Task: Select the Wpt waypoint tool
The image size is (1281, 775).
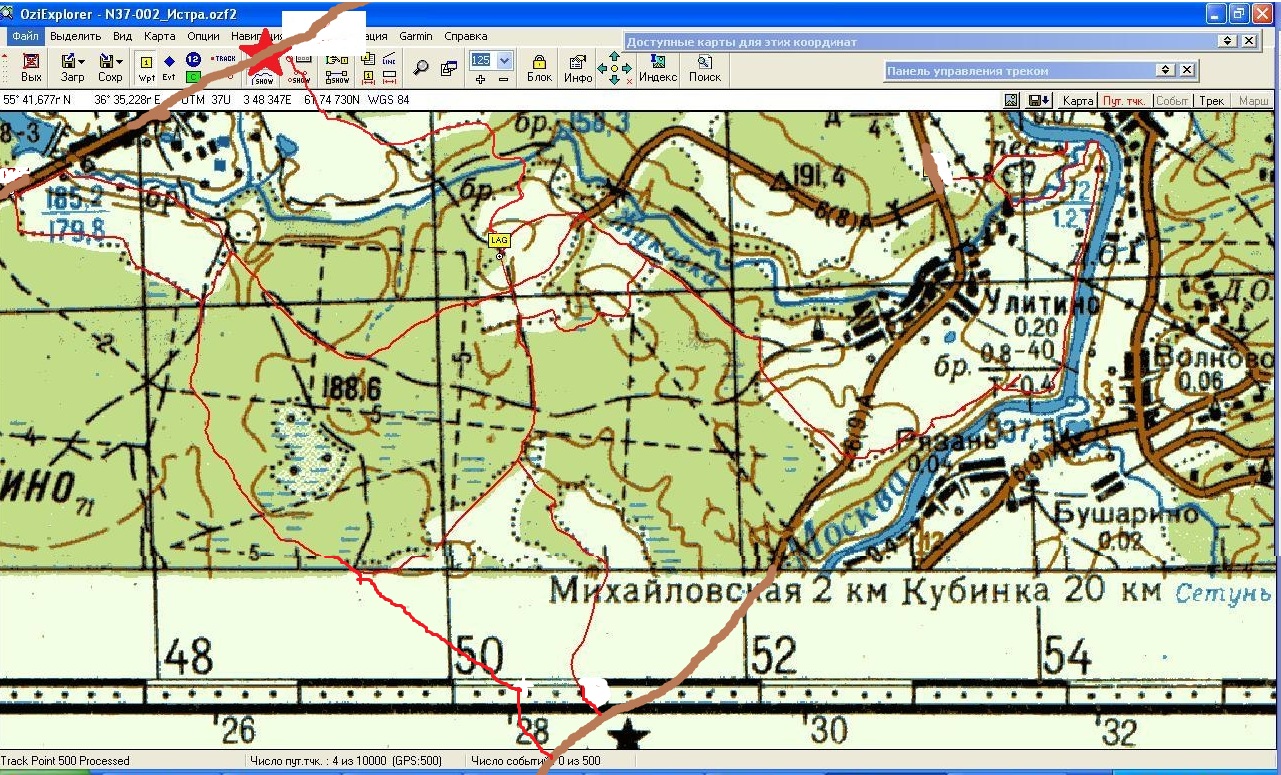Action: pos(146,67)
